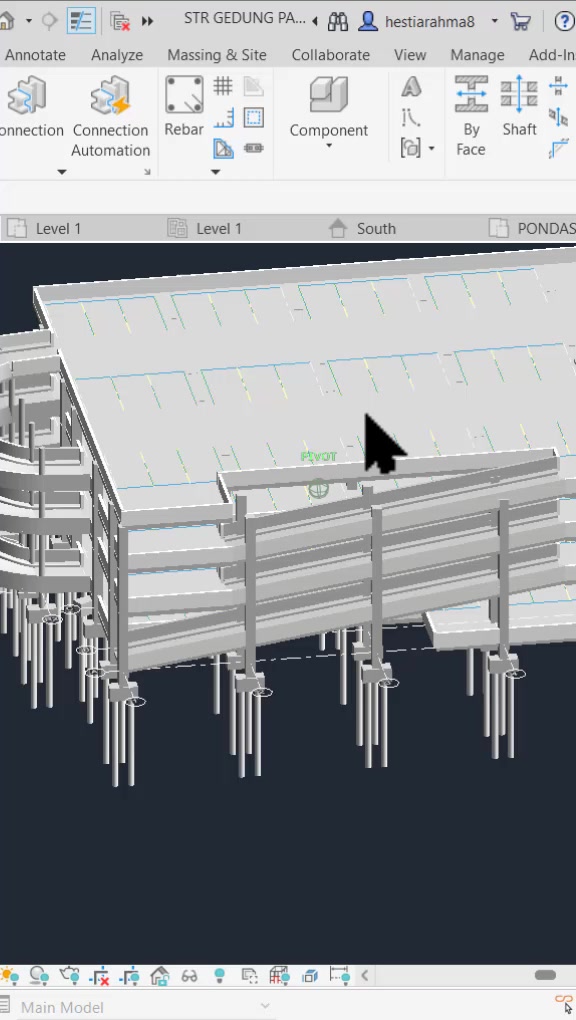Screen dimensions: 576x1020
Task: Expand the Connection panel dropdown arrow
Action: click(62, 172)
